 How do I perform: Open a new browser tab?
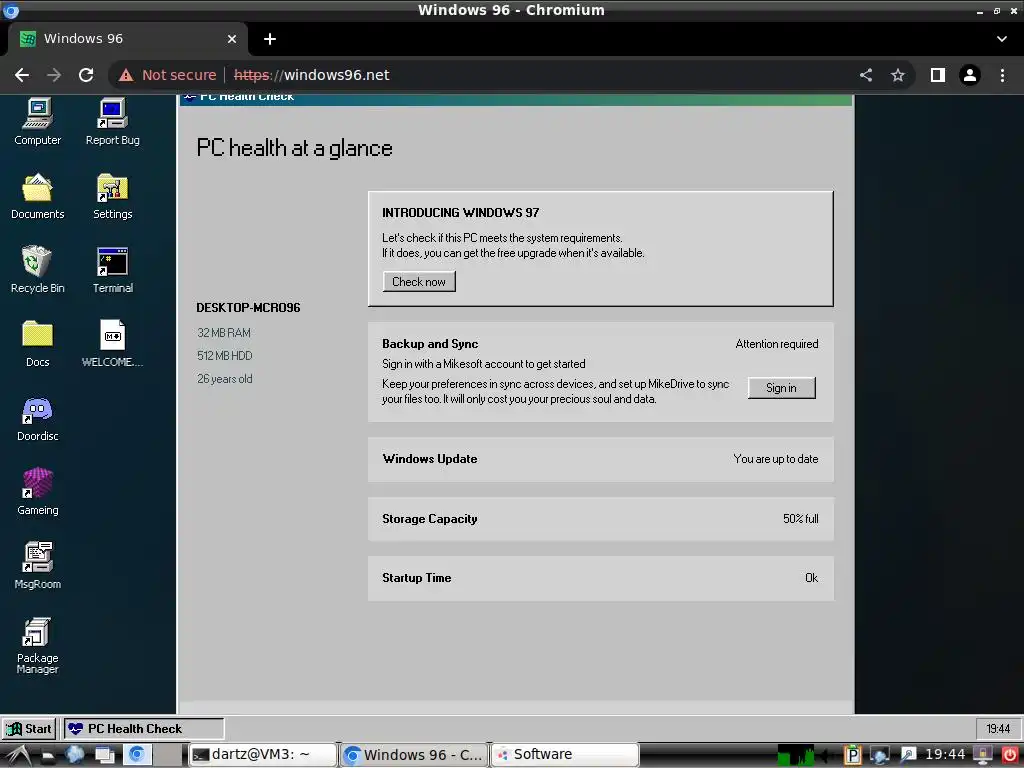pyautogui.click(x=270, y=39)
